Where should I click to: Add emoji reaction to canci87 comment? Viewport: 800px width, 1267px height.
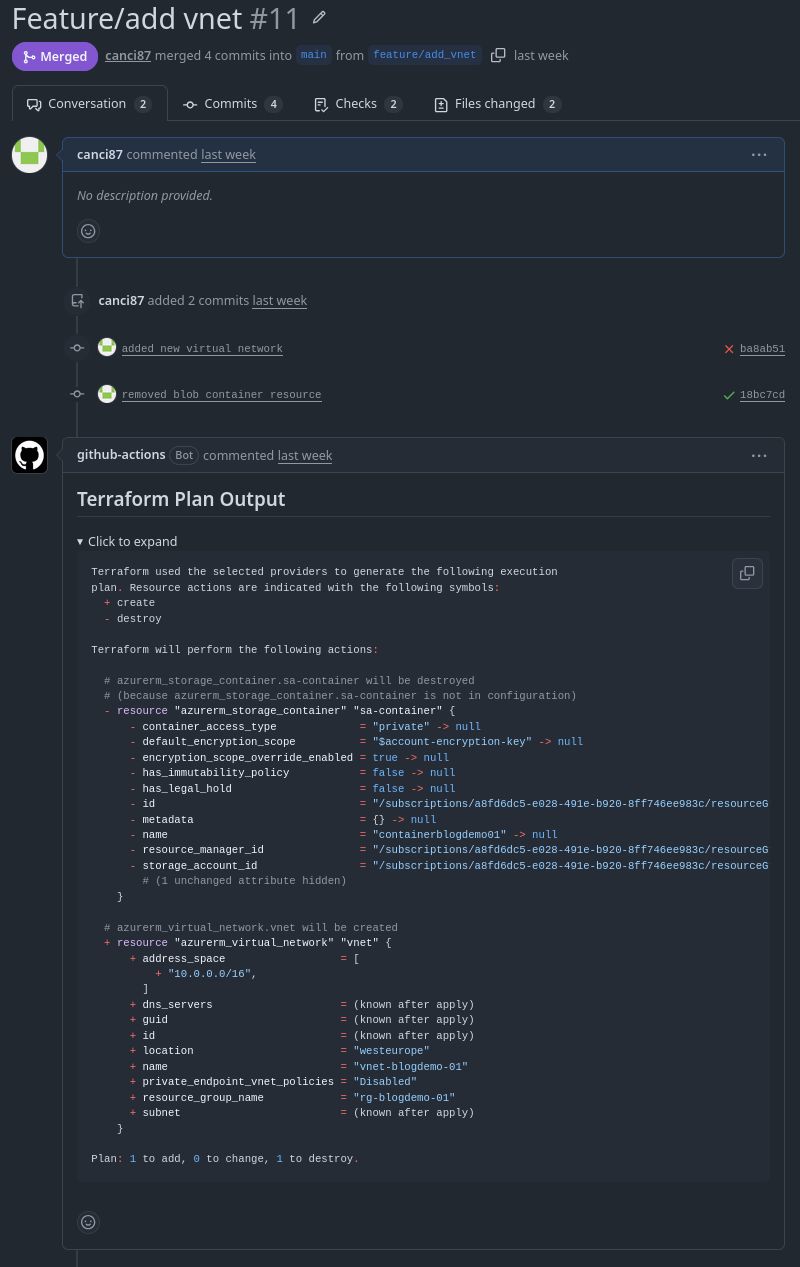pyautogui.click(x=88, y=231)
